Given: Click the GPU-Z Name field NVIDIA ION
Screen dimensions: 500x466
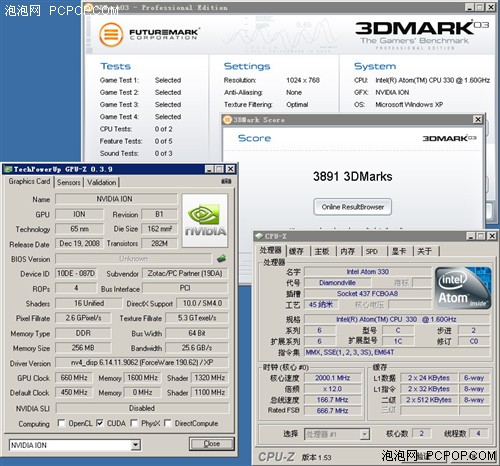Looking at the screenshot, I should point(116,199).
